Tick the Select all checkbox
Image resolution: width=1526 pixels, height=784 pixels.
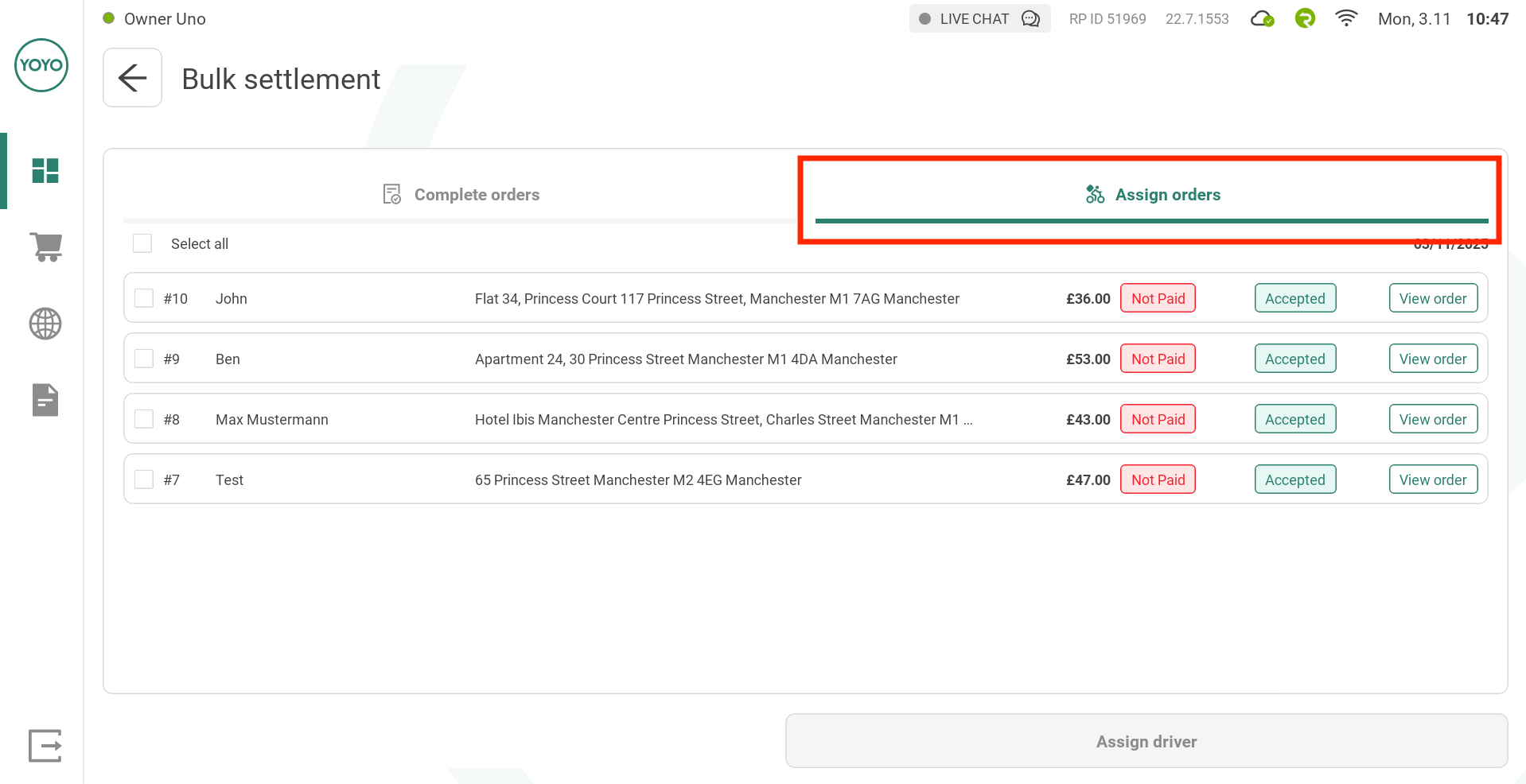point(142,243)
